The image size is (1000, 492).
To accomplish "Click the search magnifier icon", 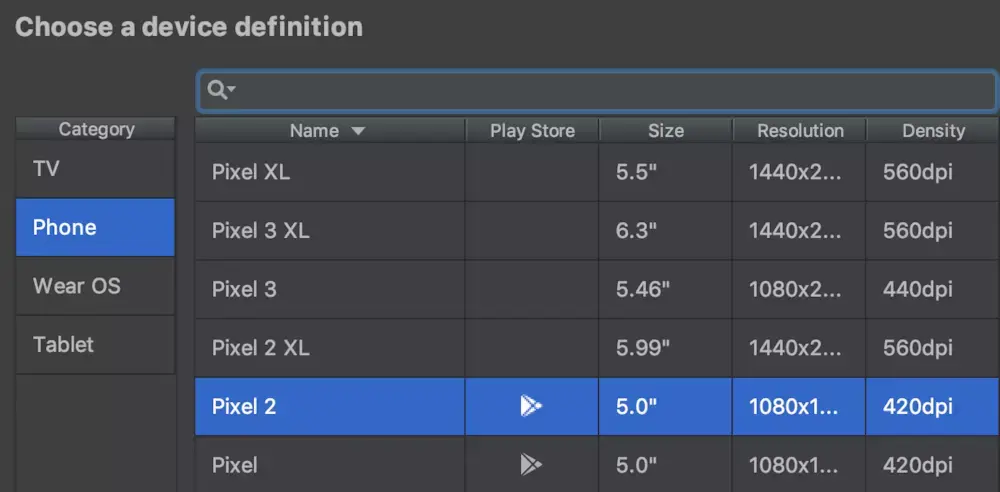I will point(217,91).
